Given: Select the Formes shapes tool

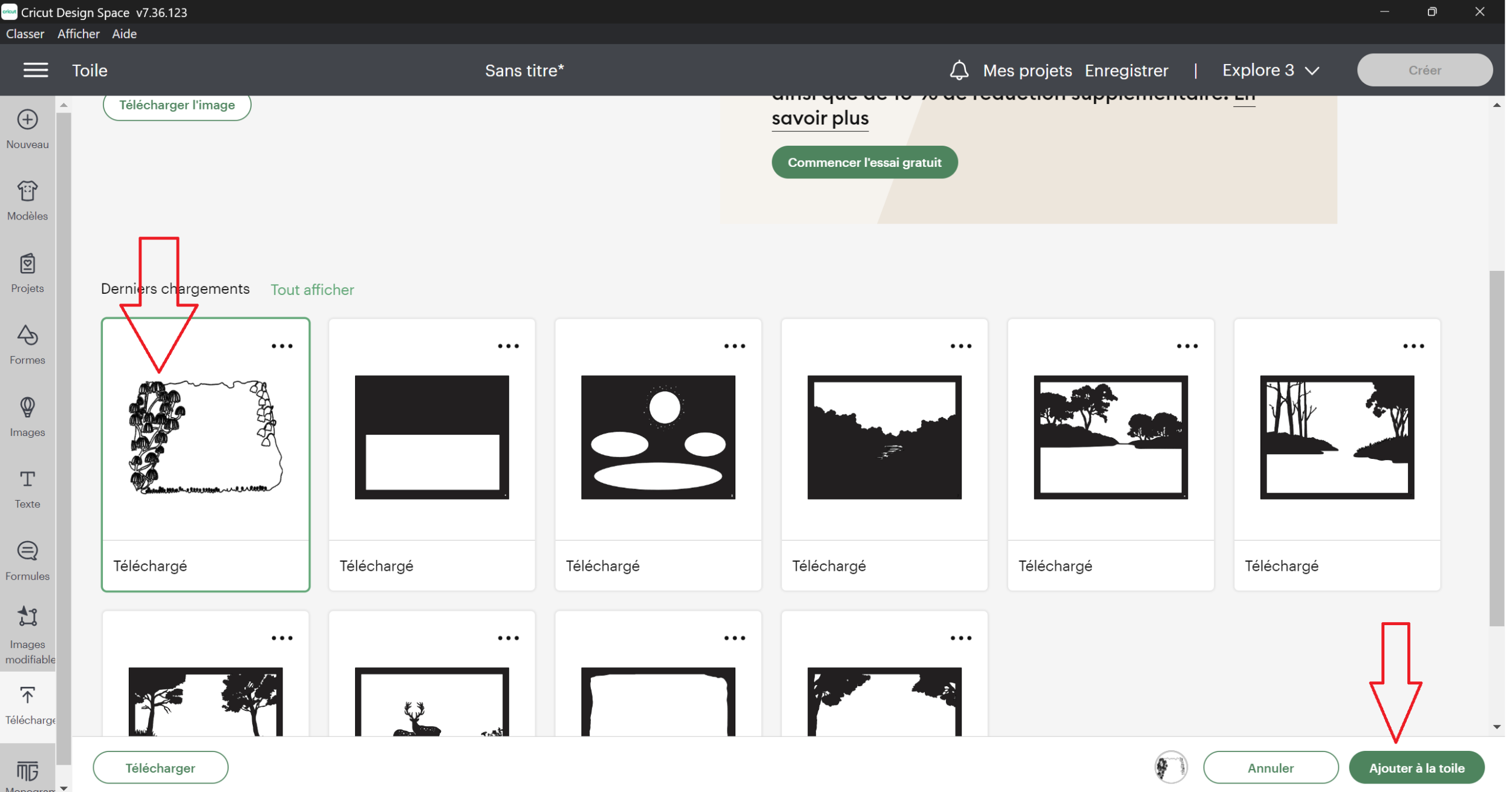Looking at the screenshot, I should point(27,345).
